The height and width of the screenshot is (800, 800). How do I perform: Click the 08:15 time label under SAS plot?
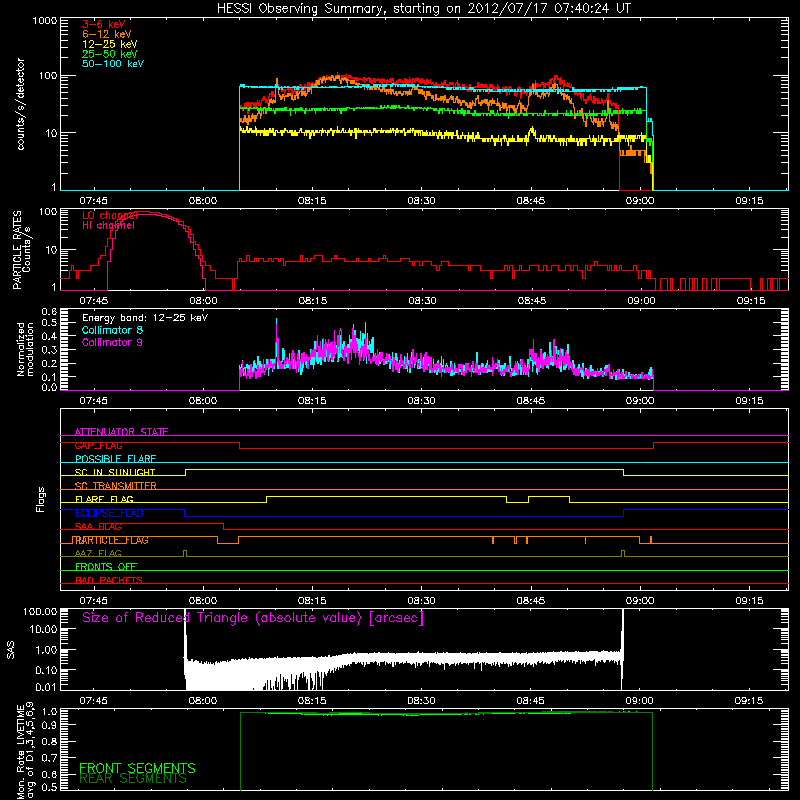point(312,701)
